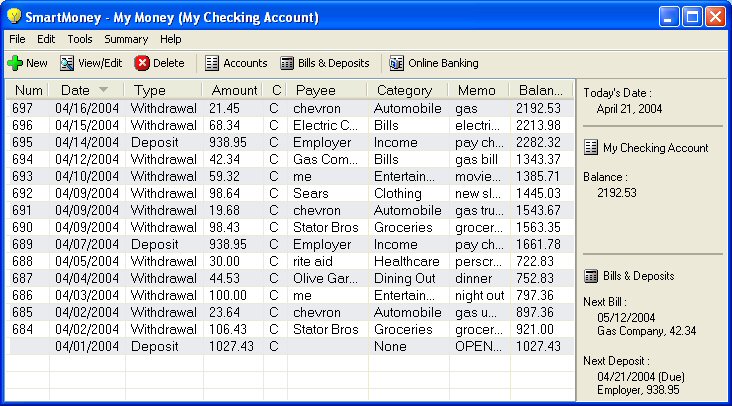This screenshot has width=732, height=406.
Task: Click the Bills & Deposits calculator toolbar icon
Action: tap(287, 63)
